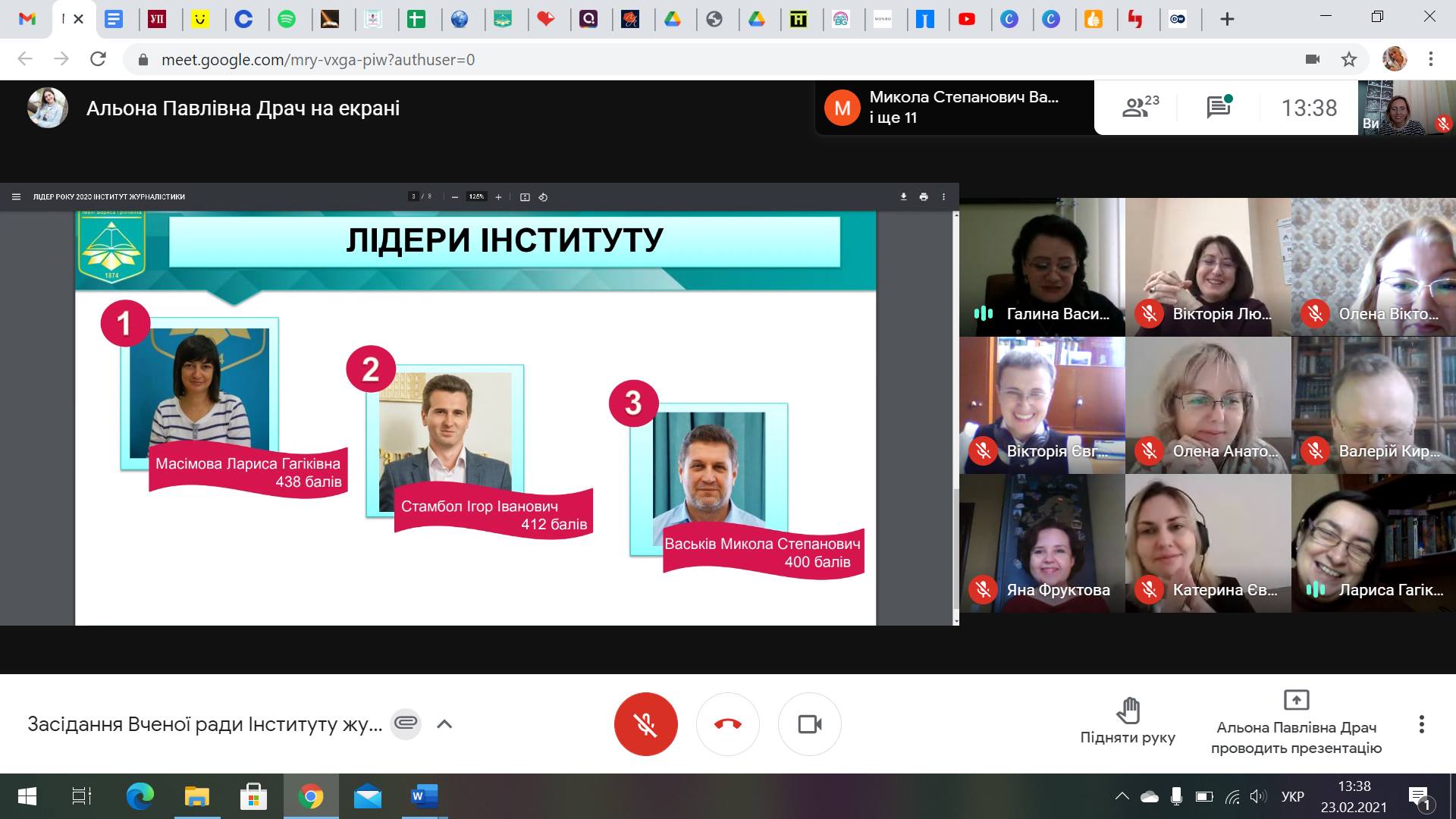Open the three-dot more options menu
This screenshot has height=819, width=1456.
click(x=1421, y=724)
